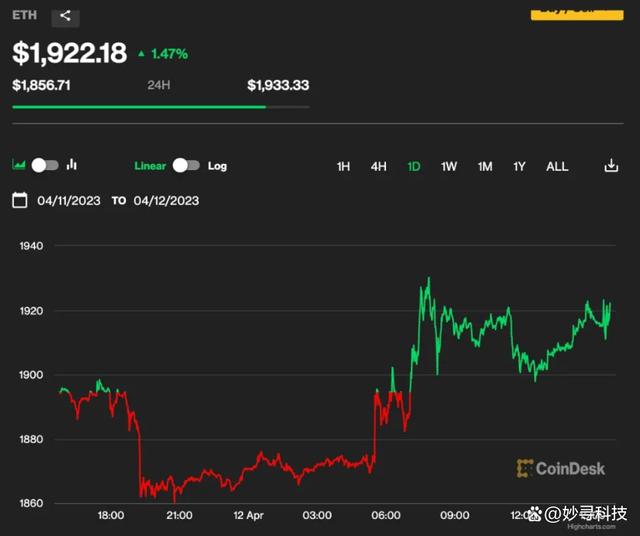Select the candlestick chart icon
Viewport: 640px width, 536px height.
[72, 165]
